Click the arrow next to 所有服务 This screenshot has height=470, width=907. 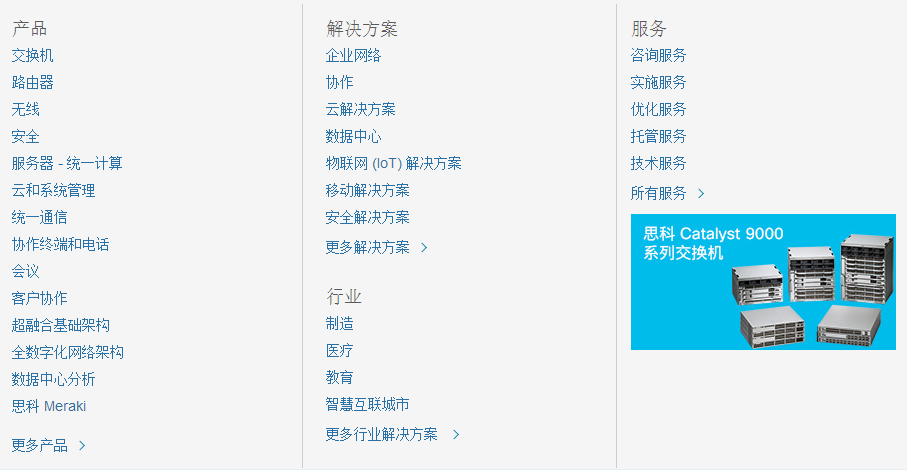pos(701,193)
